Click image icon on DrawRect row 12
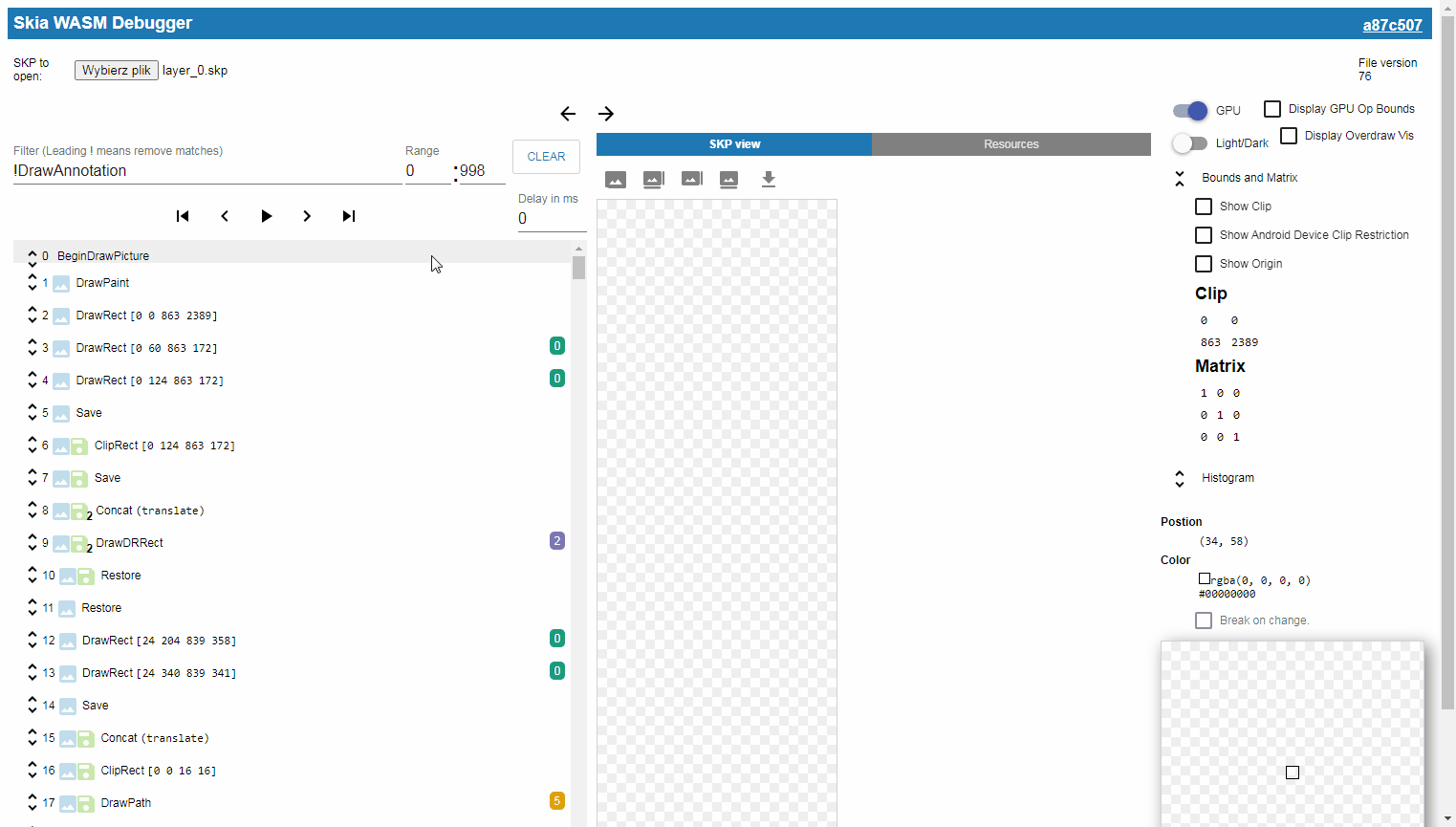The height and width of the screenshot is (827, 1456). point(68,642)
